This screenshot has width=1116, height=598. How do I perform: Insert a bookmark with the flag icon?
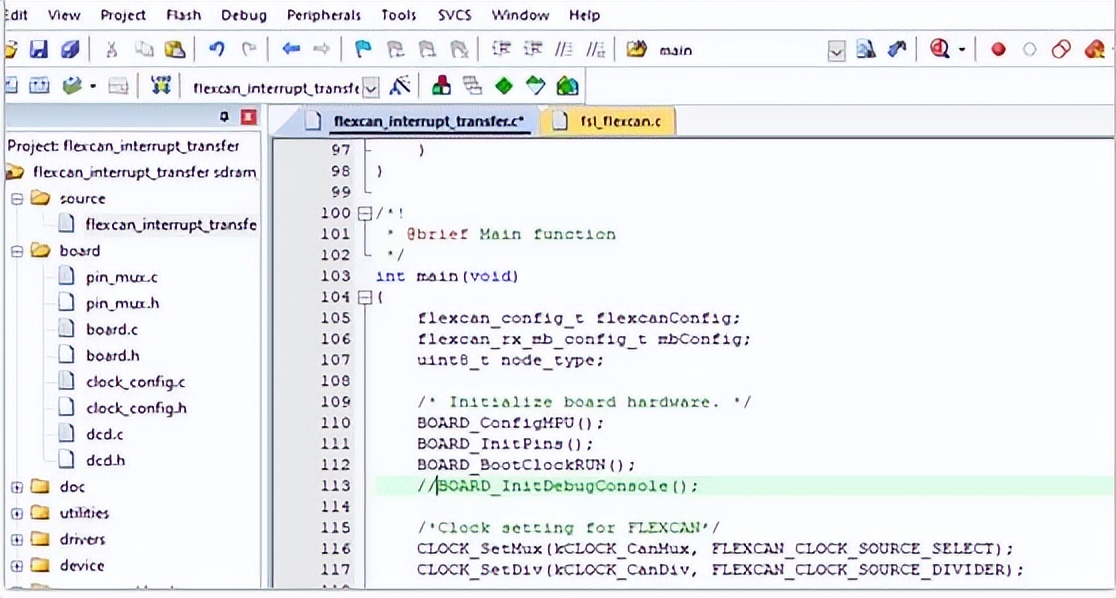[x=362, y=49]
